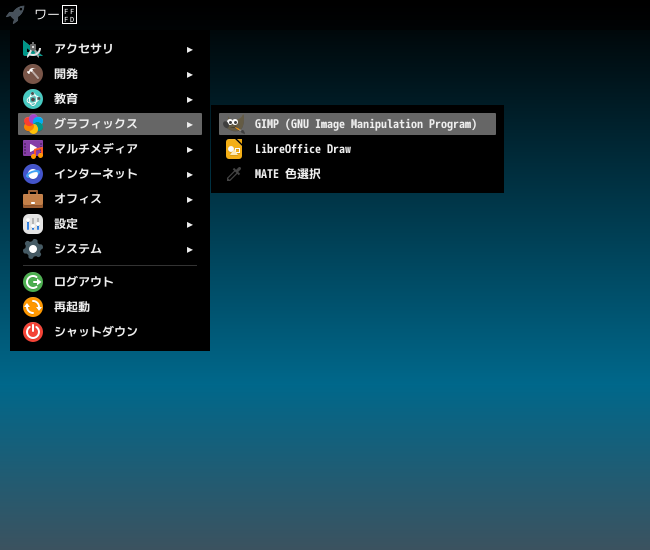Open MATE 色選択 color picker entry
The height and width of the screenshot is (550, 650).
point(357,174)
